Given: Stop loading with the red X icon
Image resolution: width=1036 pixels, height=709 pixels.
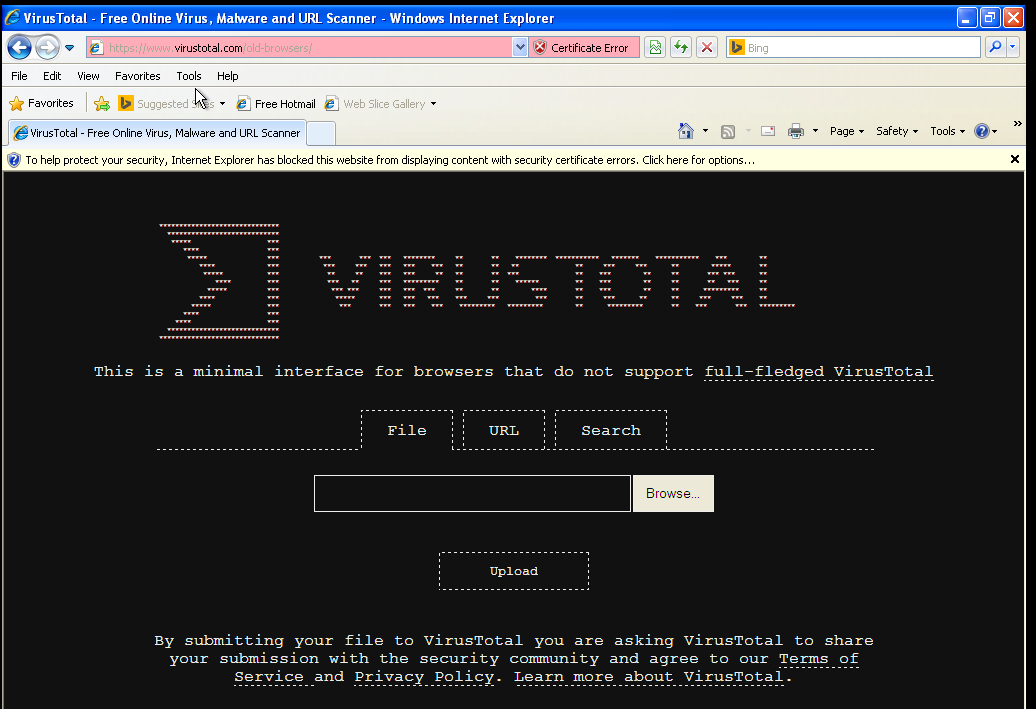Looking at the screenshot, I should click(707, 48).
